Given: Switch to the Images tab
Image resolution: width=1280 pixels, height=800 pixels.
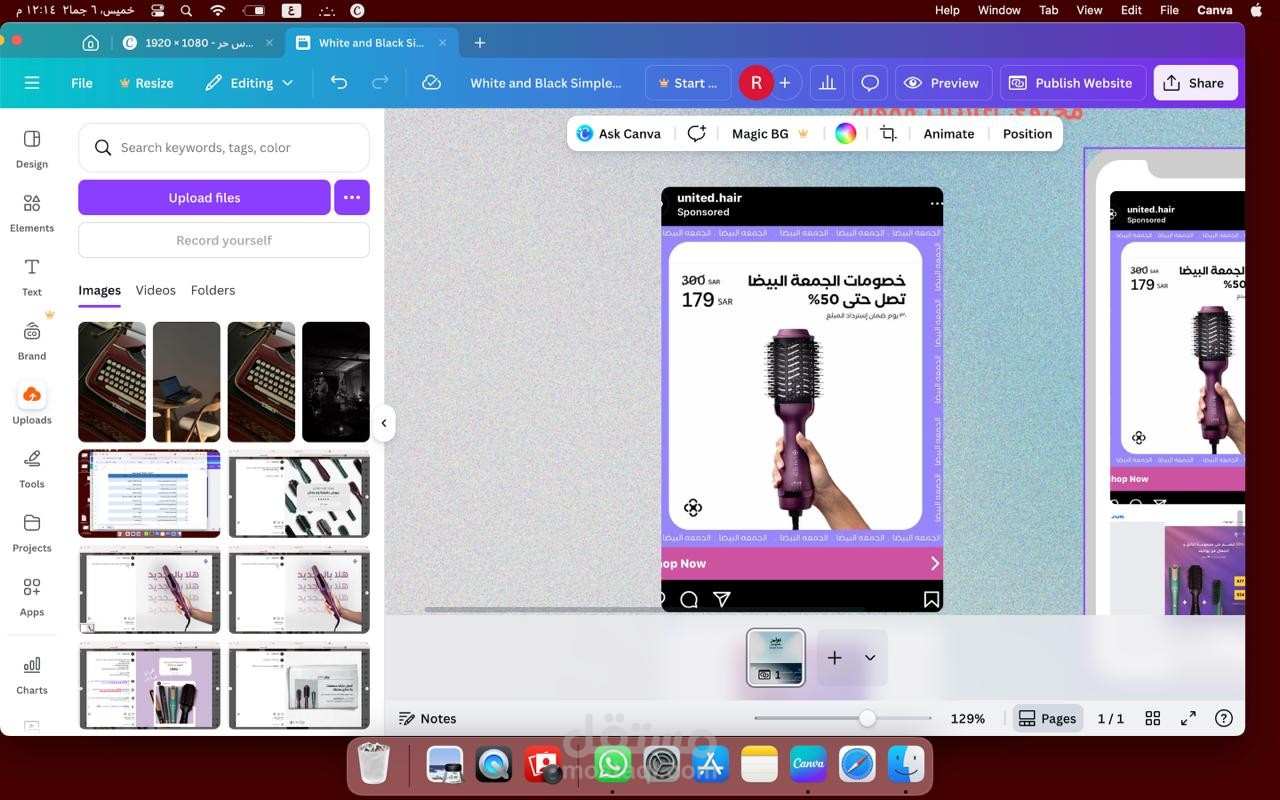Looking at the screenshot, I should point(100,290).
